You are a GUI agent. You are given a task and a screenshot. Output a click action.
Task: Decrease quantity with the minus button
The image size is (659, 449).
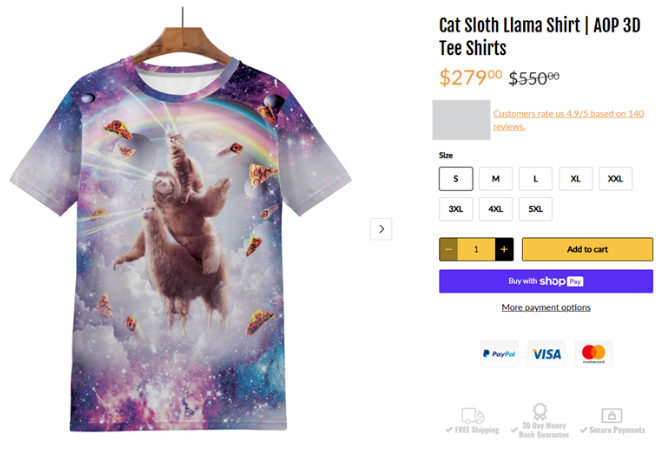(x=449, y=249)
